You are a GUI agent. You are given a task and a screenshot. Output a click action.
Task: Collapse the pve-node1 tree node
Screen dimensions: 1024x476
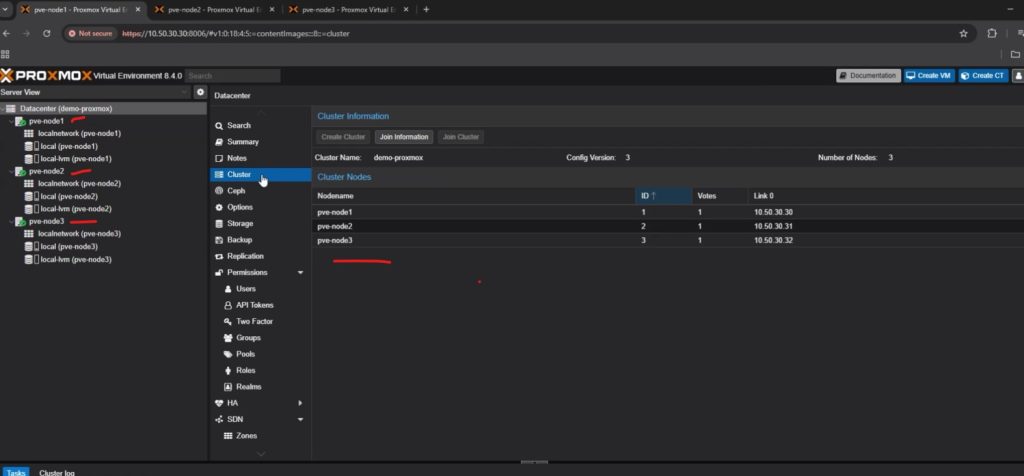tap(11, 121)
